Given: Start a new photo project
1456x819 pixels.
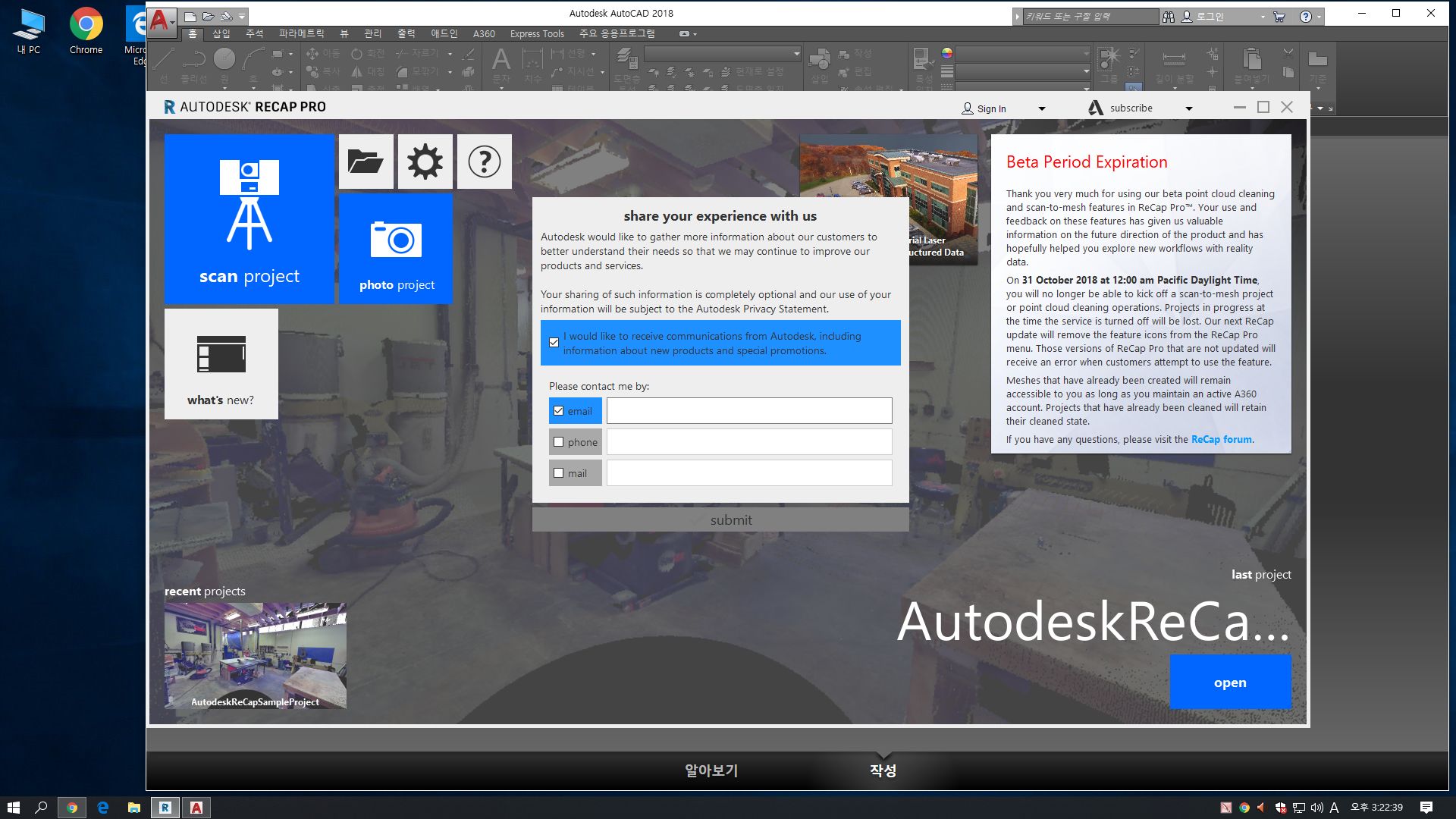Looking at the screenshot, I should [396, 249].
